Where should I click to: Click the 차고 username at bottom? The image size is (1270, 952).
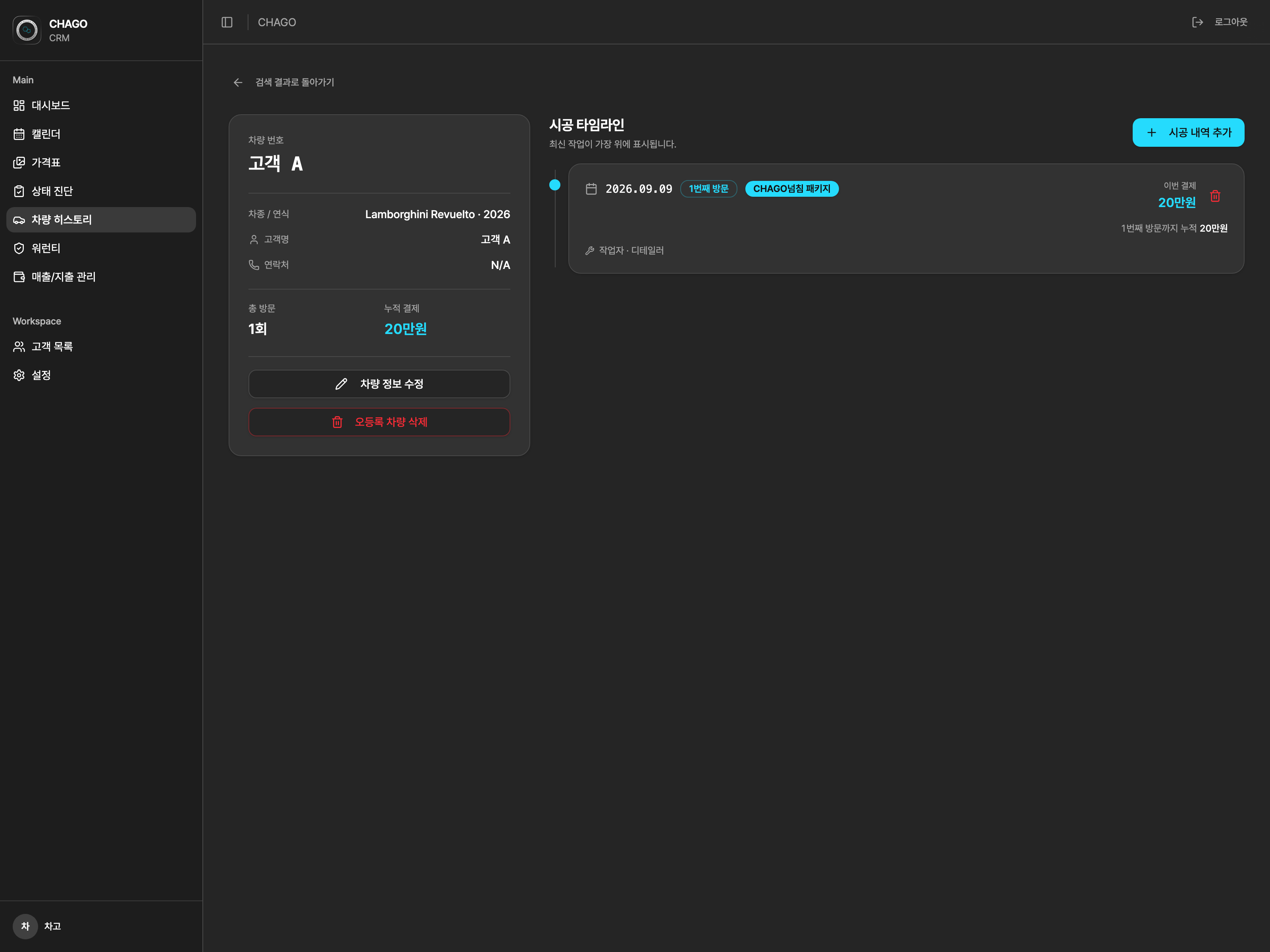click(52, 926)
